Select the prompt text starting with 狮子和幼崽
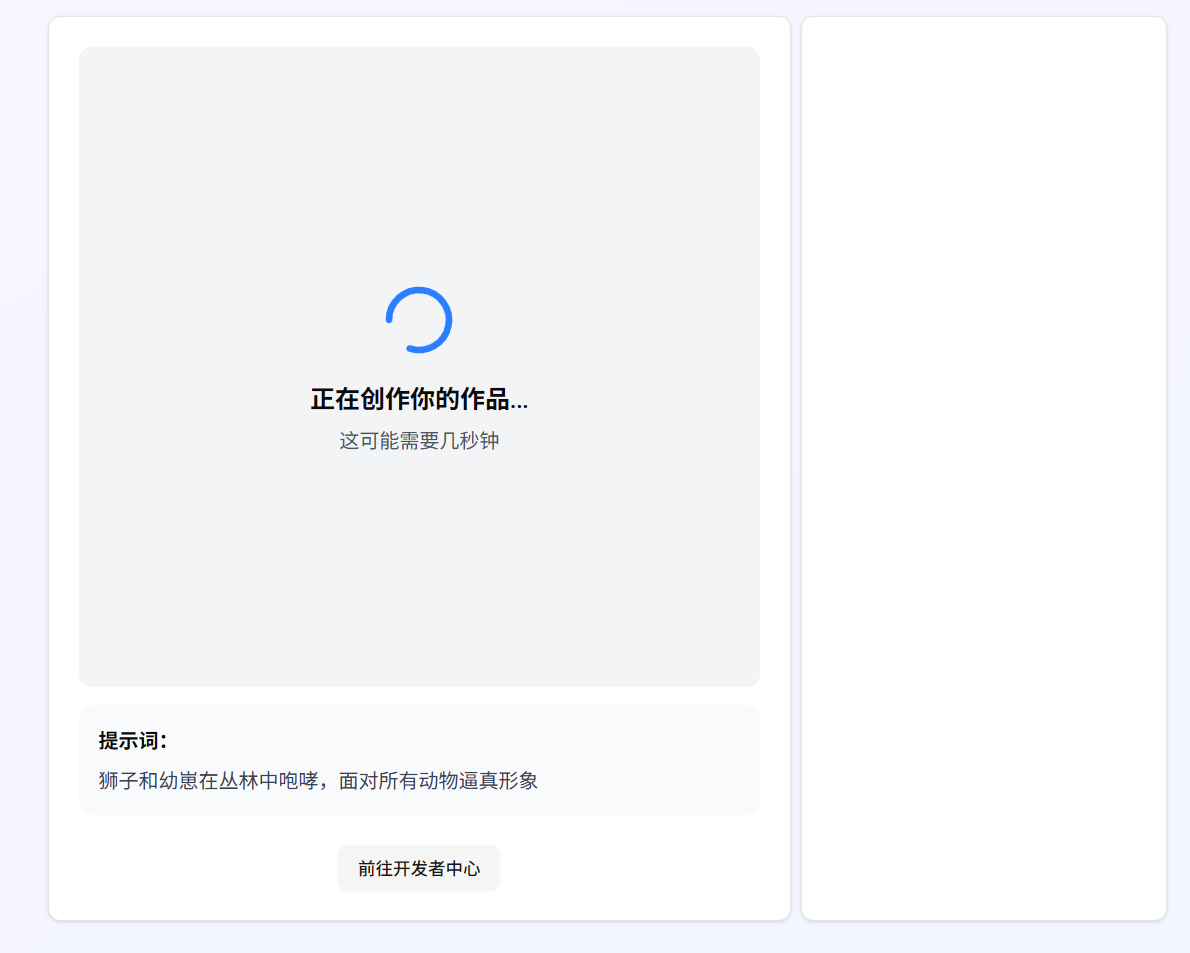Viewport: 1190px width, 953px height. click(318, 781)
